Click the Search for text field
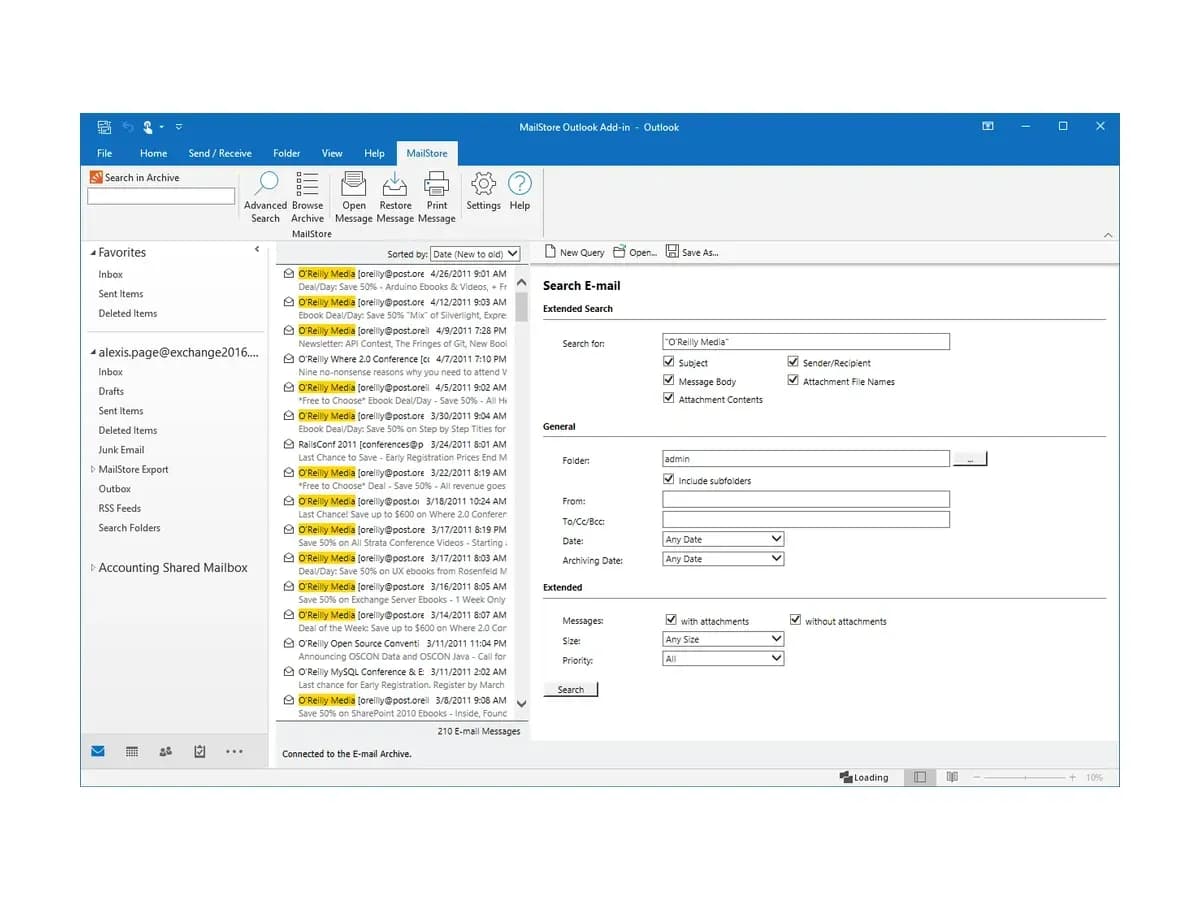 click(806, 342)
